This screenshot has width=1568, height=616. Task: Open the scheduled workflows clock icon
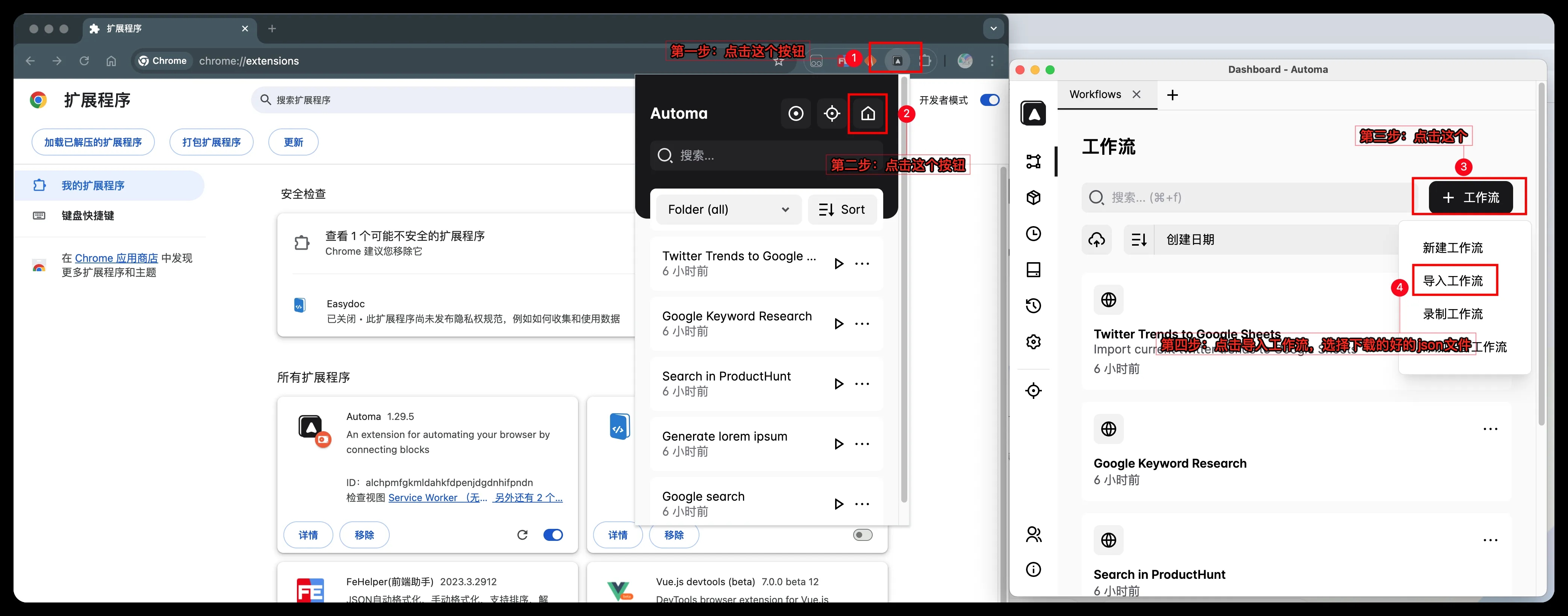click(x=1033, y=234)
